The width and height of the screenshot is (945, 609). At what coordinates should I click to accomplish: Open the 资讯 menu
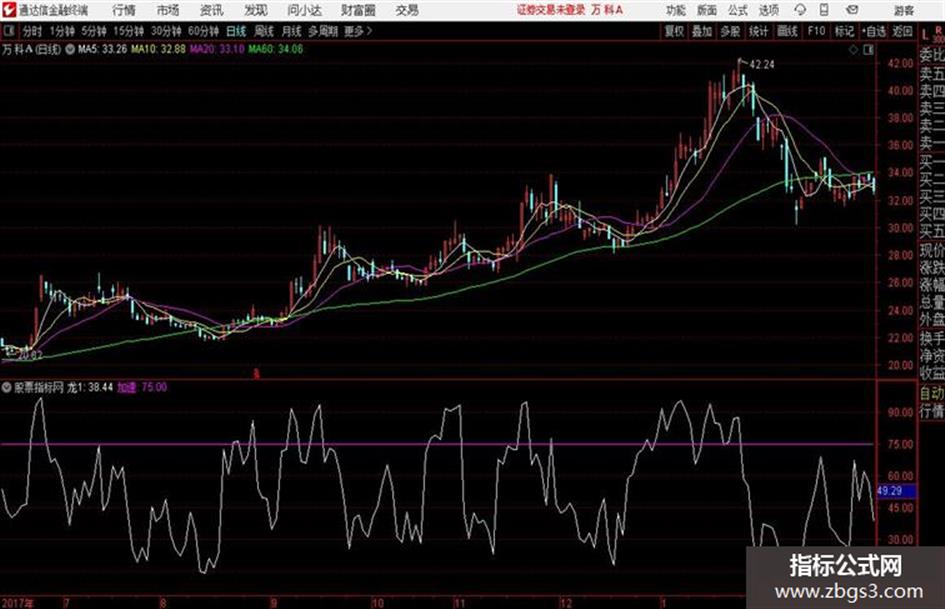(x=212, y=10)
